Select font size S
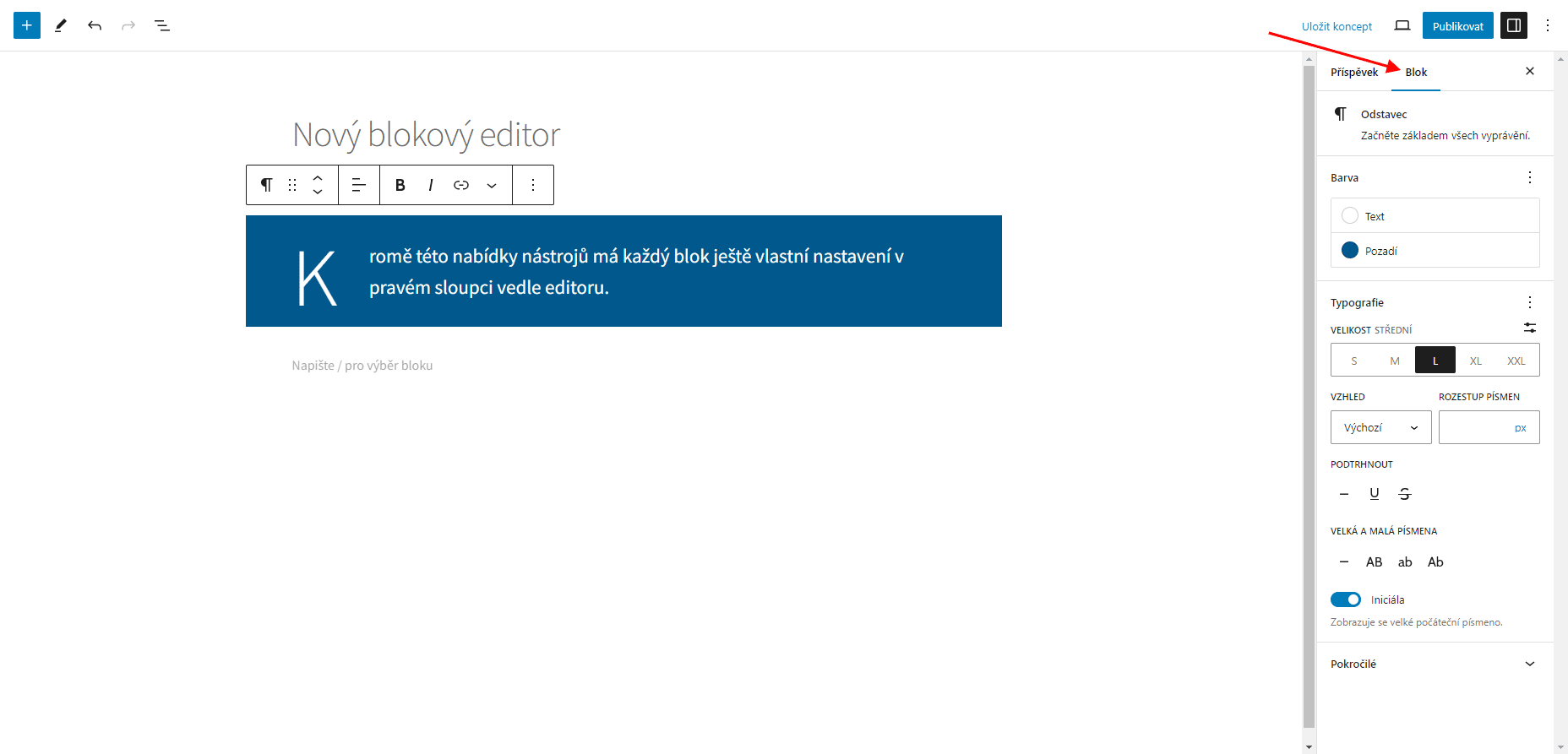Viewport: 1568px width, 754px height. pos(1354,361)
